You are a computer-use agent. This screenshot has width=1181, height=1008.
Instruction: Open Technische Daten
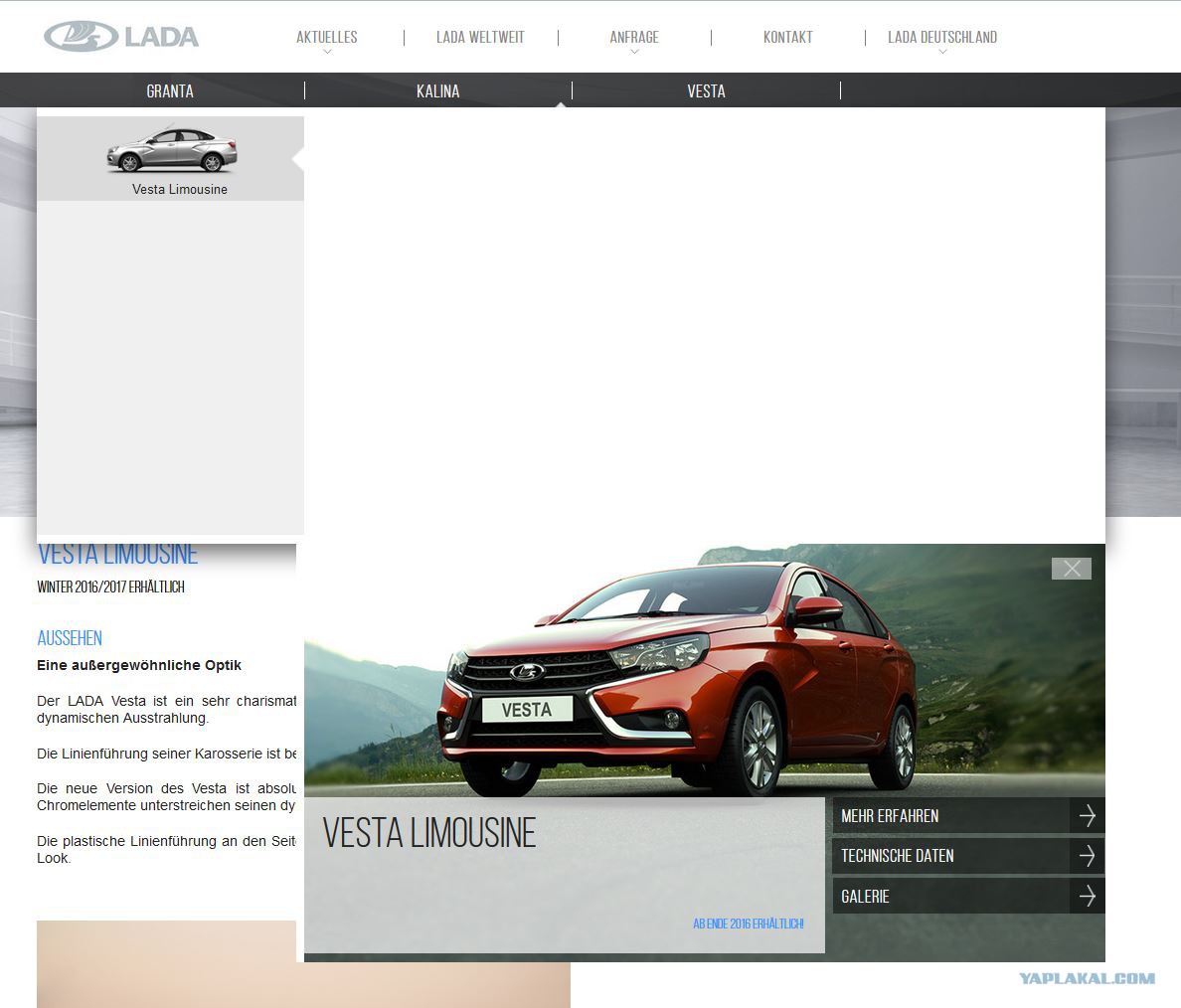pos(968,856)
